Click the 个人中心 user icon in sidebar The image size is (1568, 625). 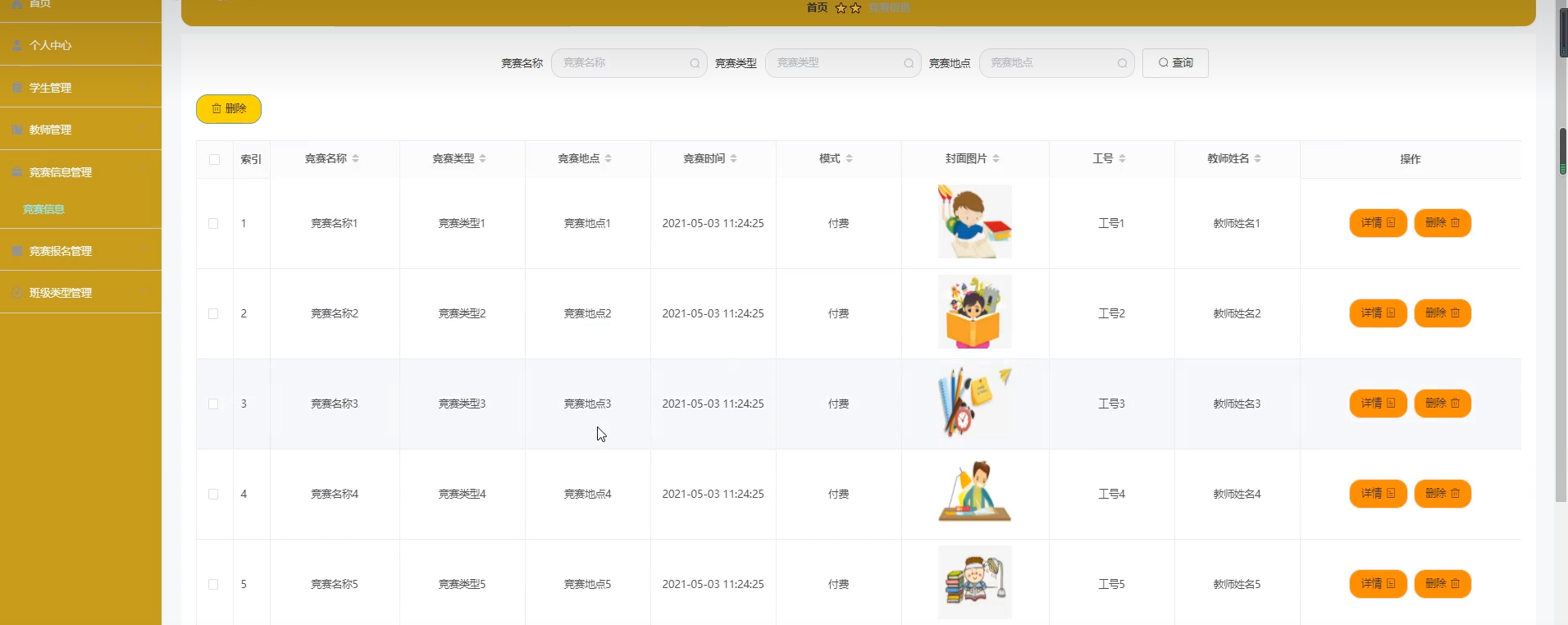(17, 45)
